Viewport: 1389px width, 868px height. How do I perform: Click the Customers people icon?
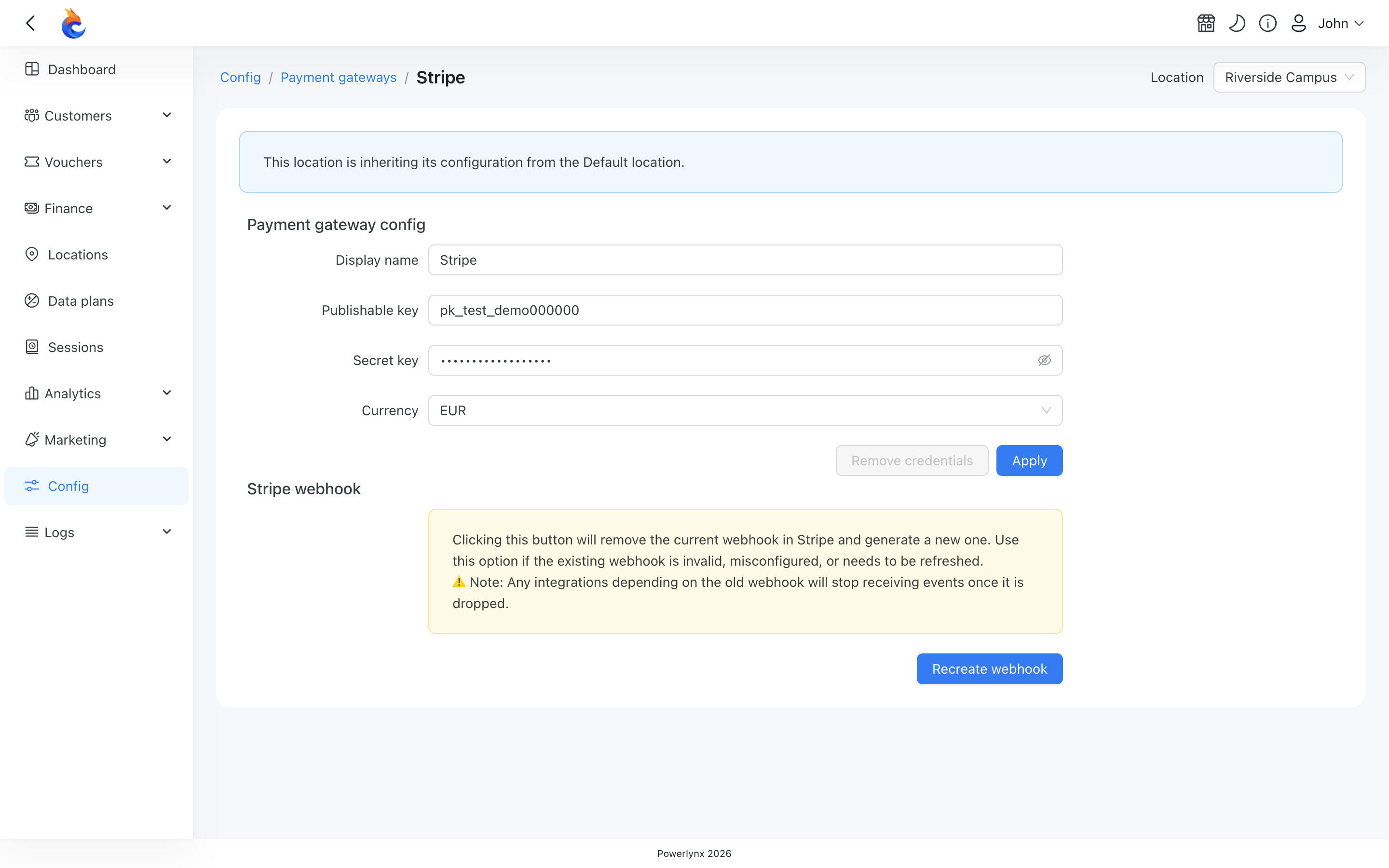(31, 115)
